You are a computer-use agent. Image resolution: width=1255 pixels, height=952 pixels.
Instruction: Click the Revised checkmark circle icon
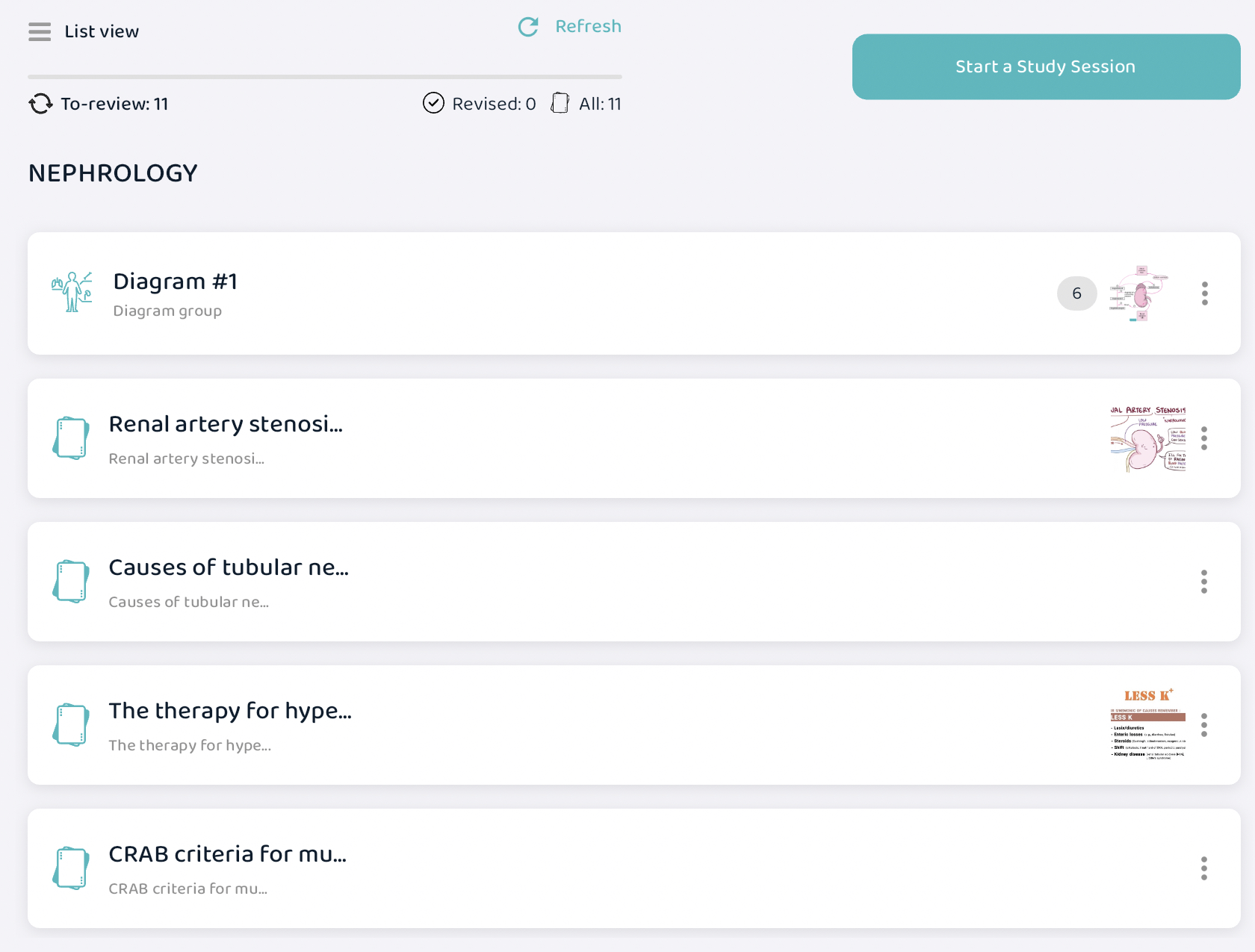point(433,103)
